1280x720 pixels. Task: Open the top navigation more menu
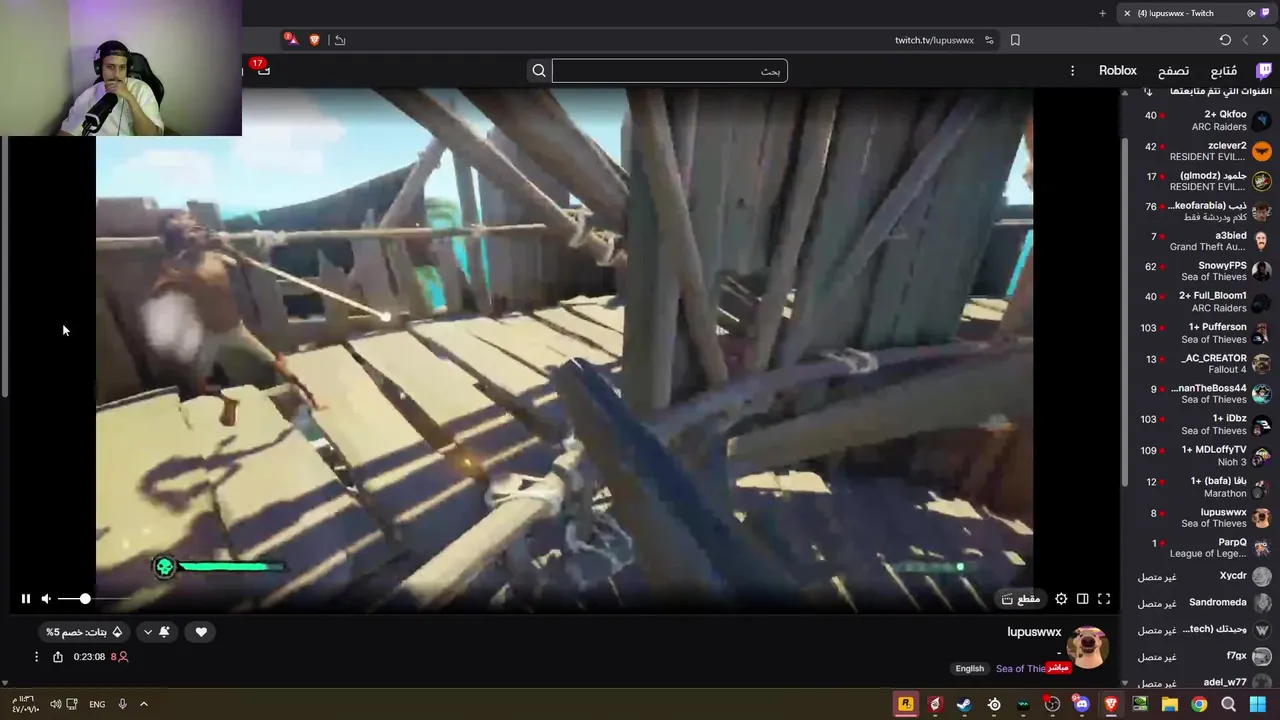(1072, 71)
